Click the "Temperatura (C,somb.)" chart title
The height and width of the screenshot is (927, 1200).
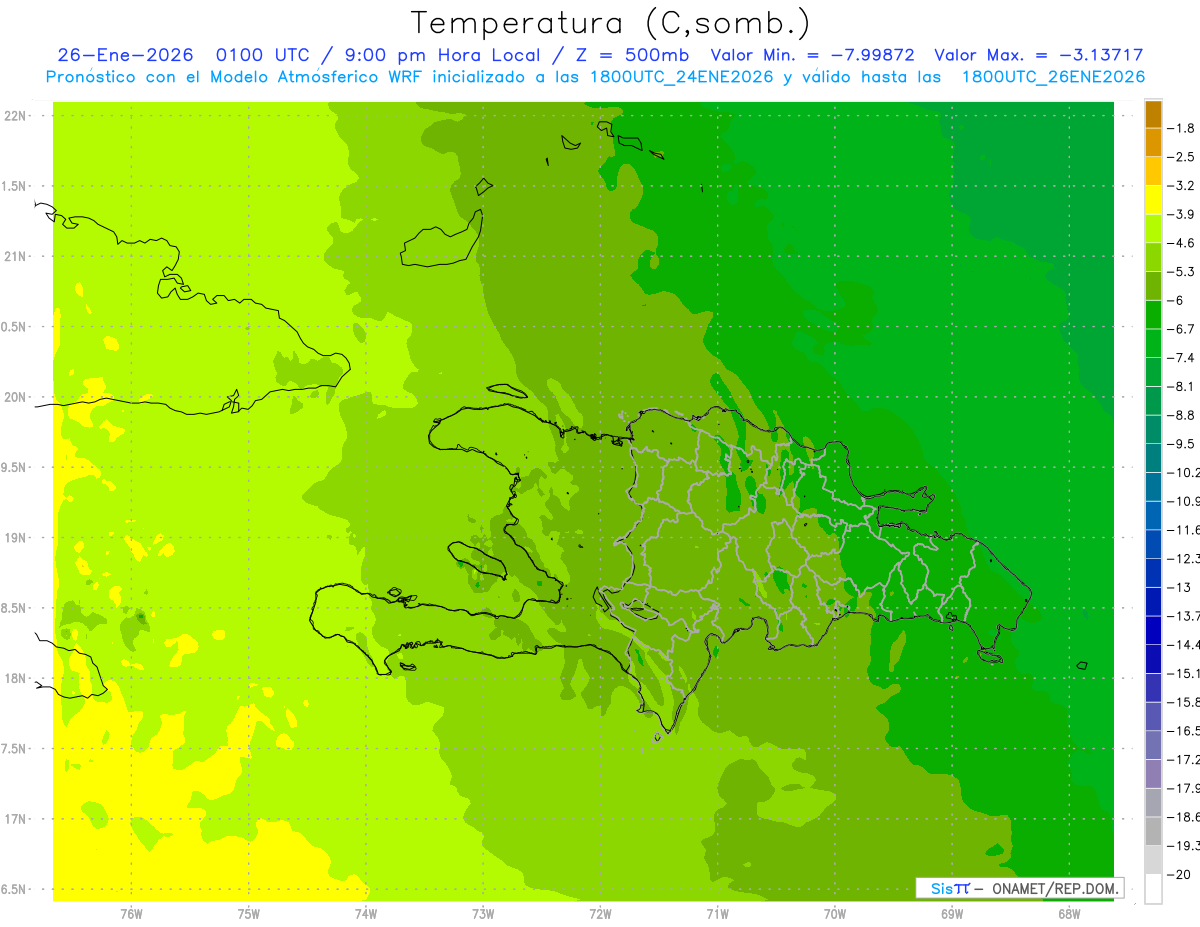[x=611, y=22]
